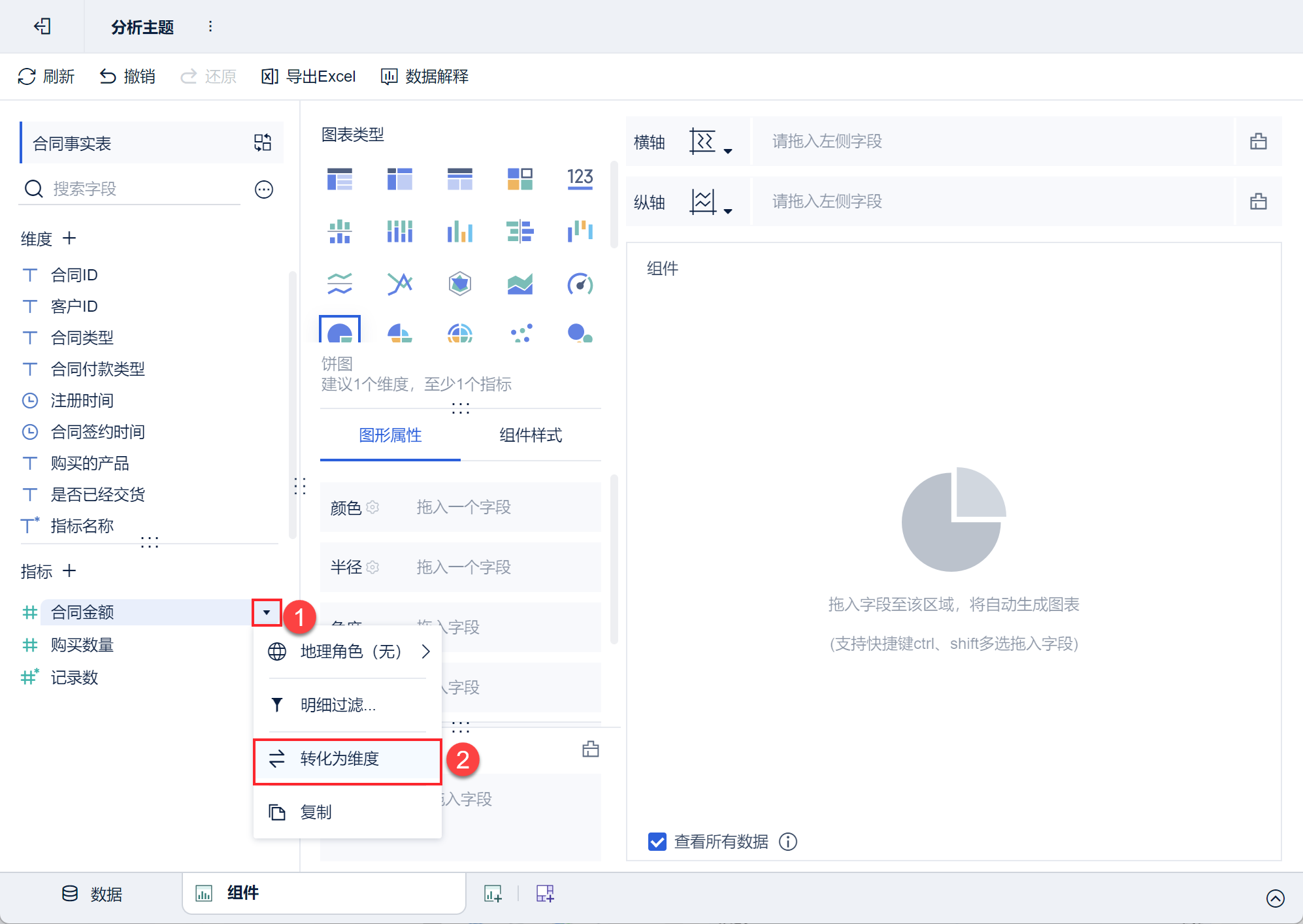Click the 搜索字段 search field
This screenshot has width=1303, height=924.
pos(131,189)
